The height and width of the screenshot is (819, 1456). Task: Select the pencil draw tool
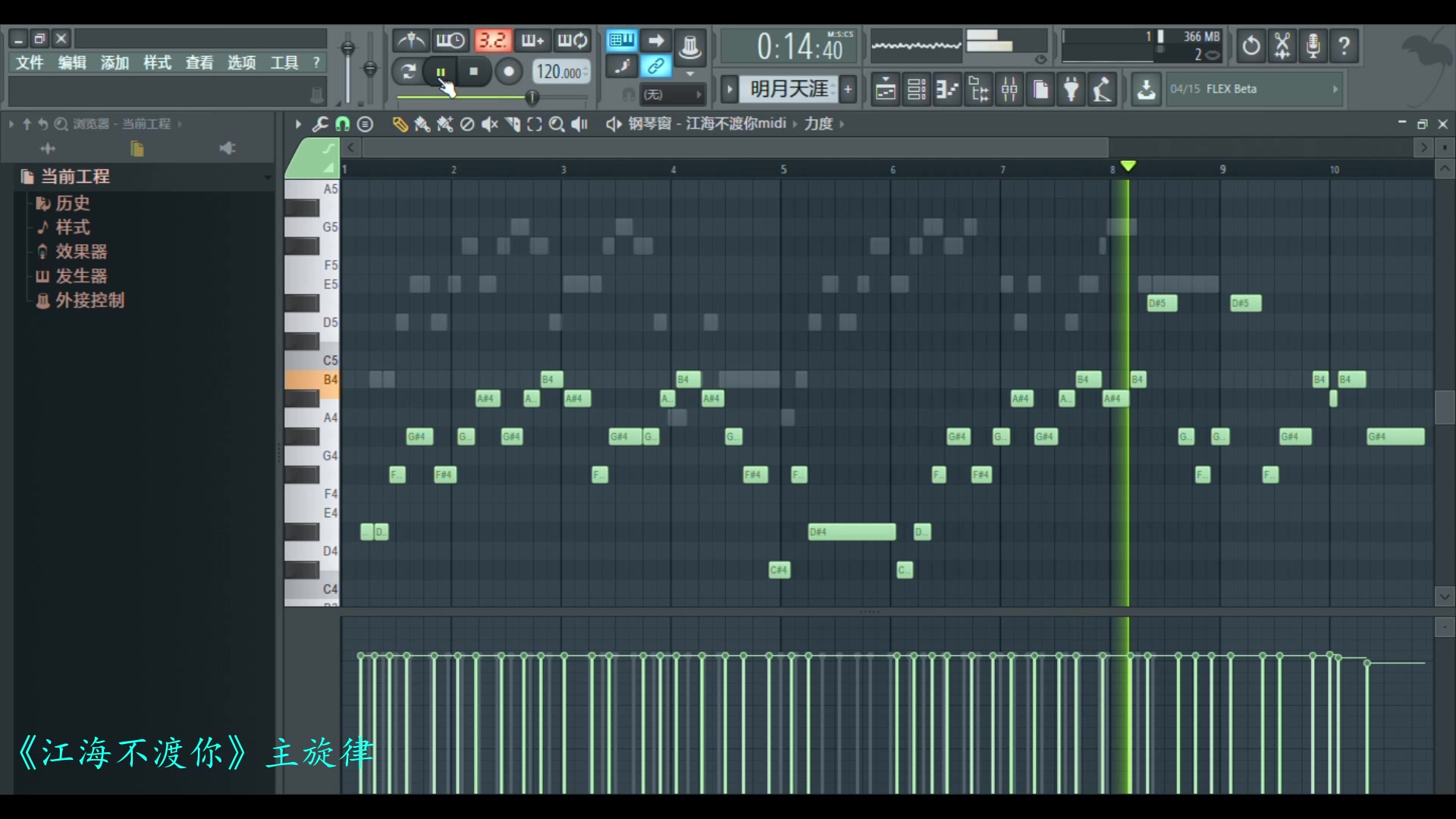(x=400, y=124)
